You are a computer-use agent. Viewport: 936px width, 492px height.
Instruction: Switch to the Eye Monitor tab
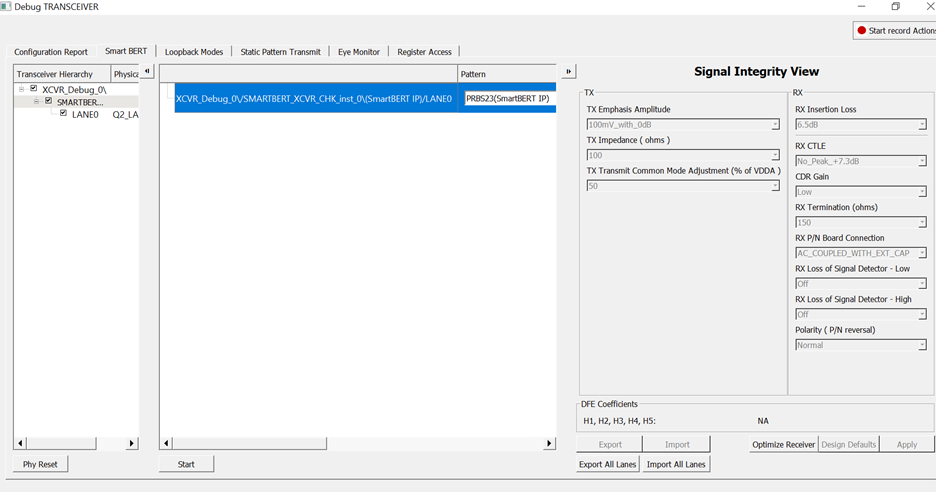(x=358, y=52)
